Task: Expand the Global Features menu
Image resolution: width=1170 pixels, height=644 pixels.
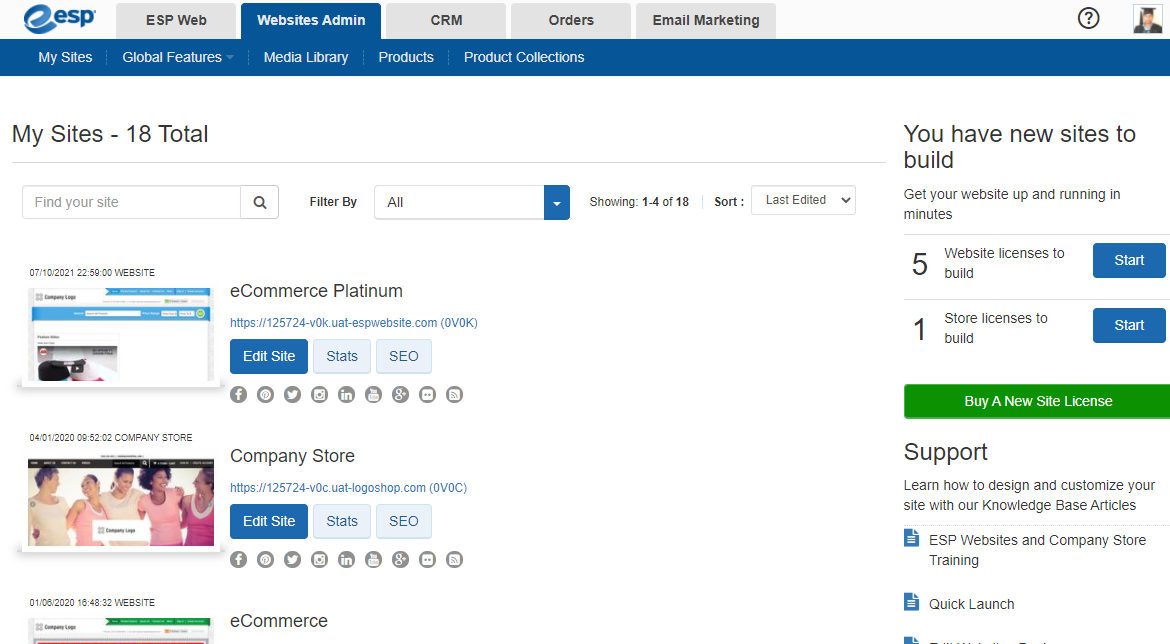Action: tap(178, 57)
